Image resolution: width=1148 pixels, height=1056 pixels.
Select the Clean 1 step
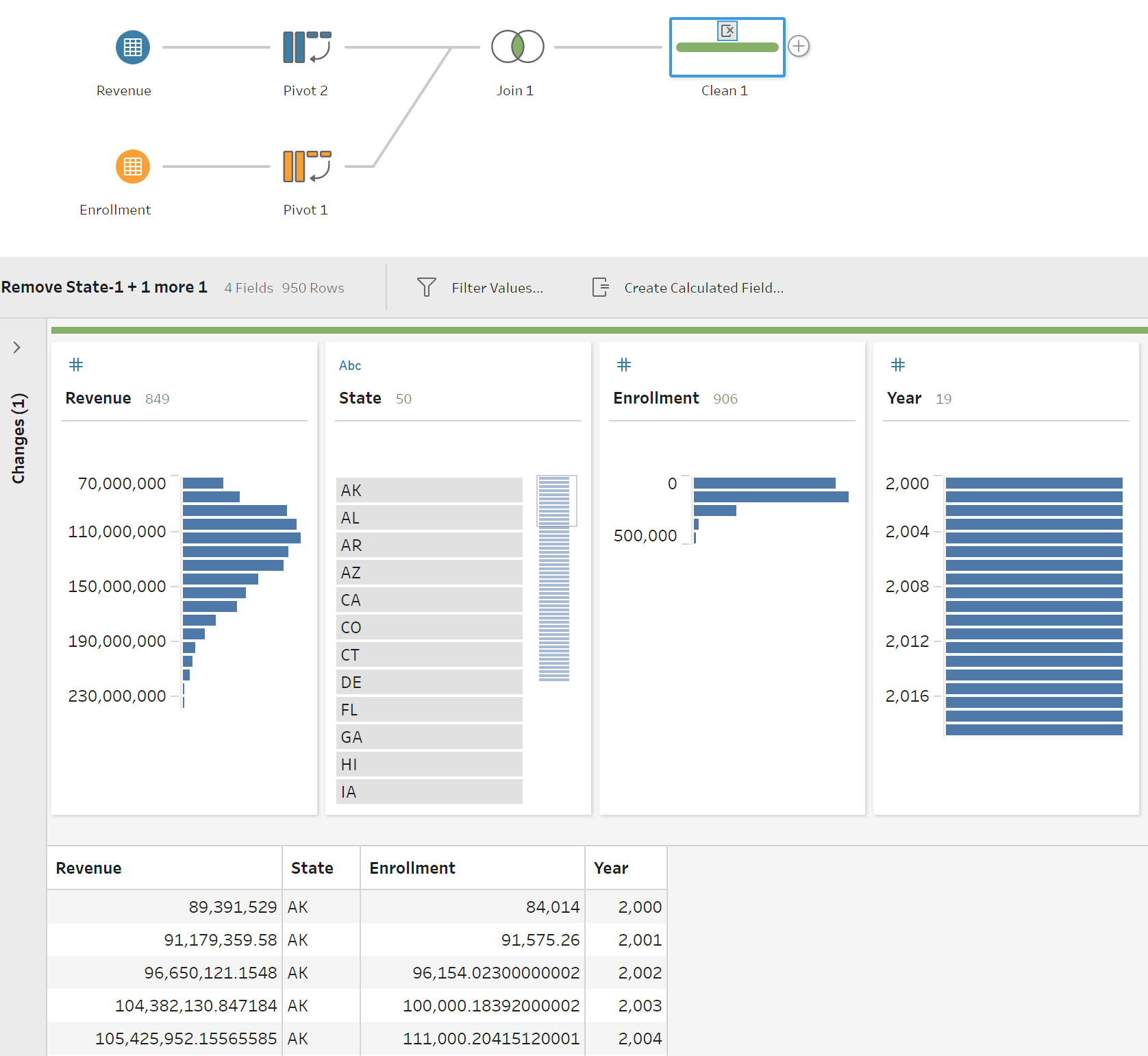tap(727, 47)
